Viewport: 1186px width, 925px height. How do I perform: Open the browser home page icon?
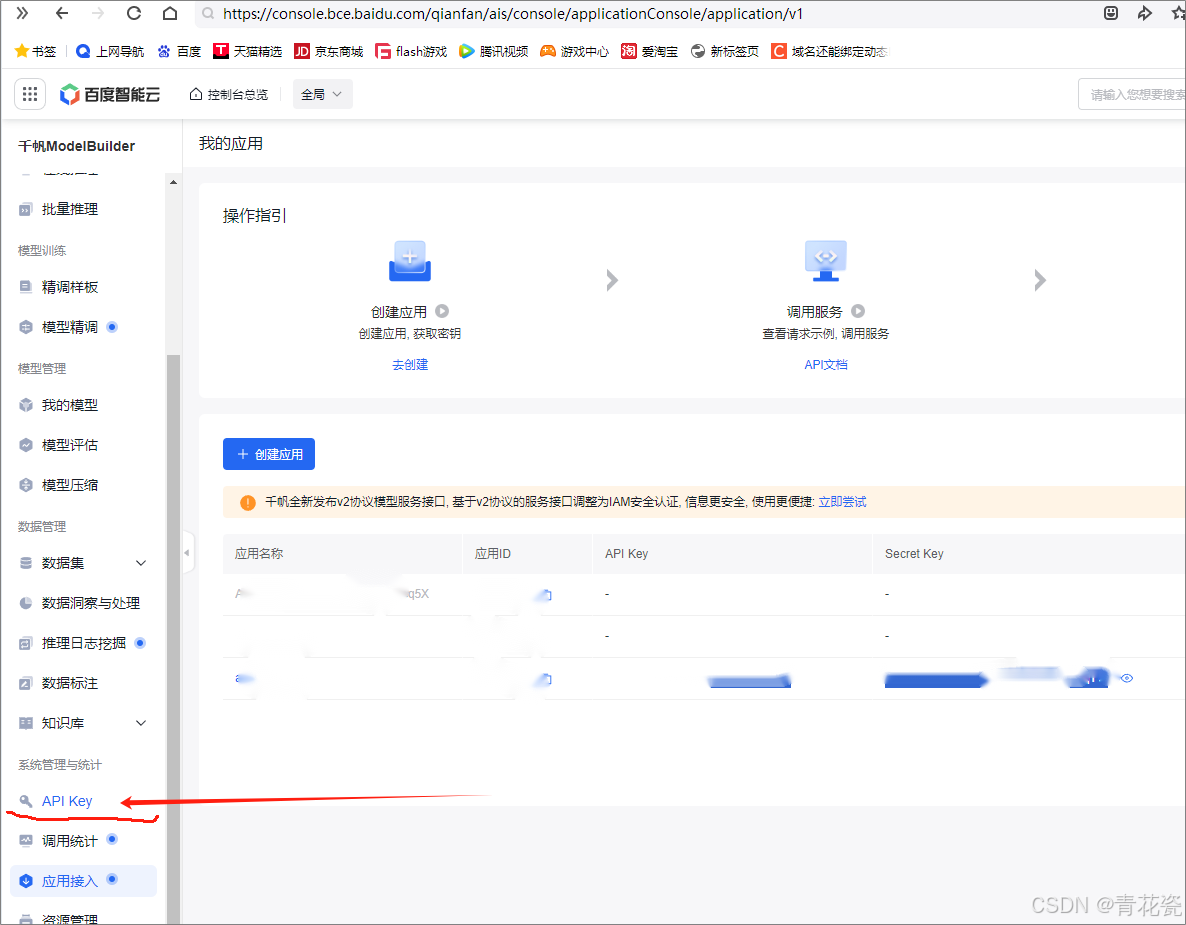point(170,13)
